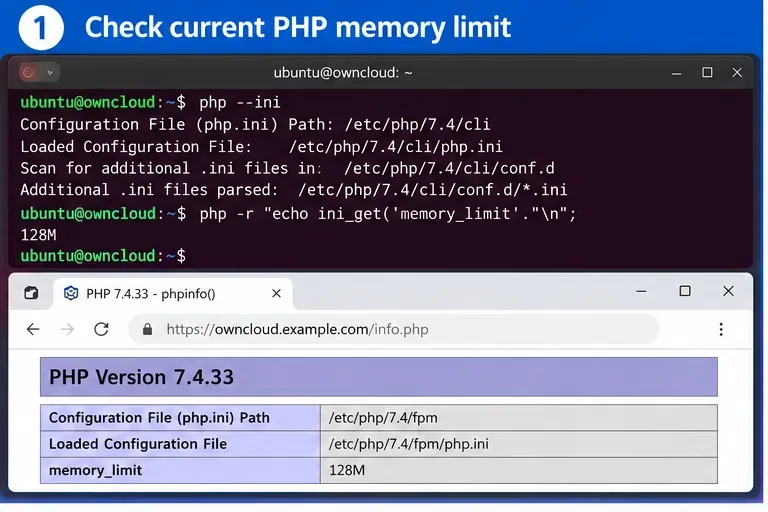Click the red terminal icon in titlebar
Viewport: 768px width, 512px height.
pyautogui.click(x=28, y=73)
